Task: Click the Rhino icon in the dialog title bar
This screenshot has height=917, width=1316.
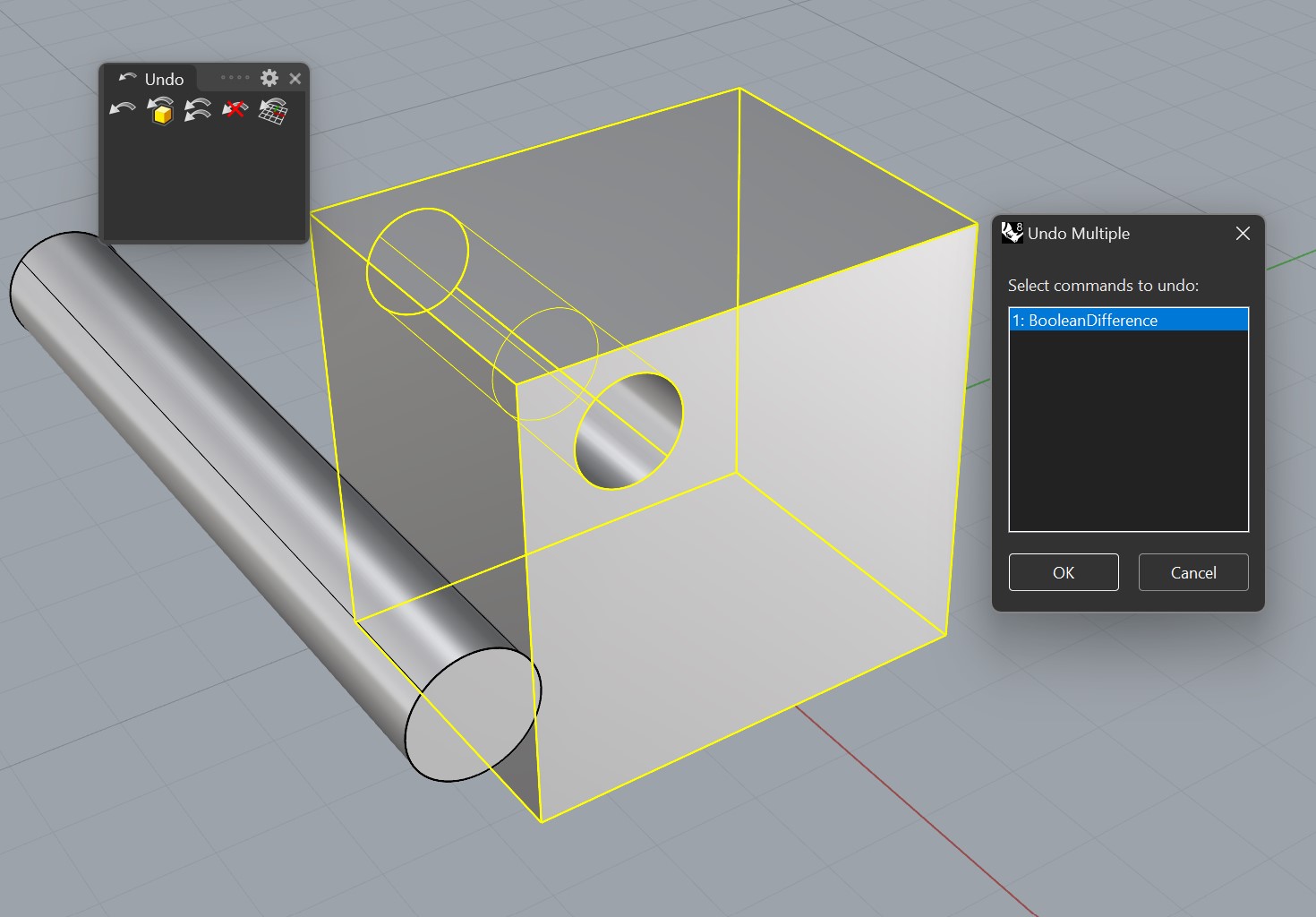Action: pos(1012,233)
